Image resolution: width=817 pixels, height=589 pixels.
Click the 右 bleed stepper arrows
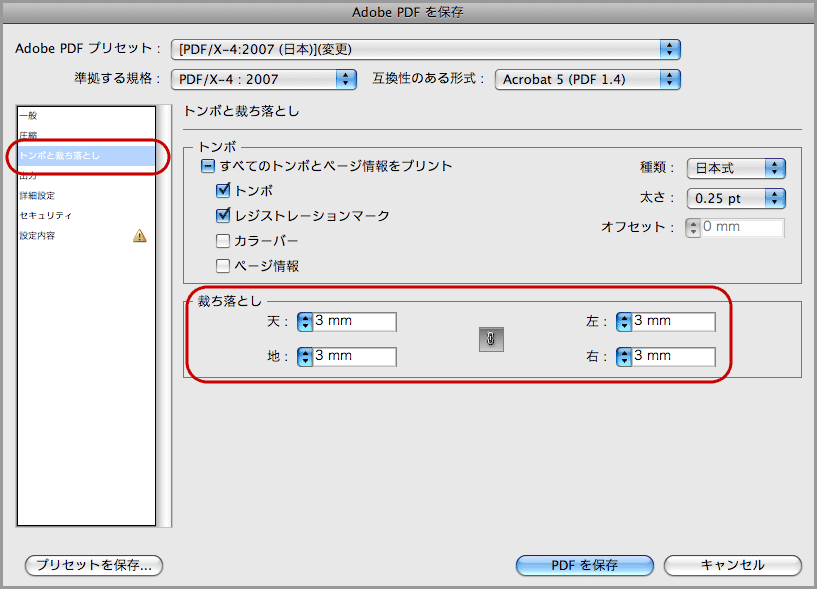point(624,357)
